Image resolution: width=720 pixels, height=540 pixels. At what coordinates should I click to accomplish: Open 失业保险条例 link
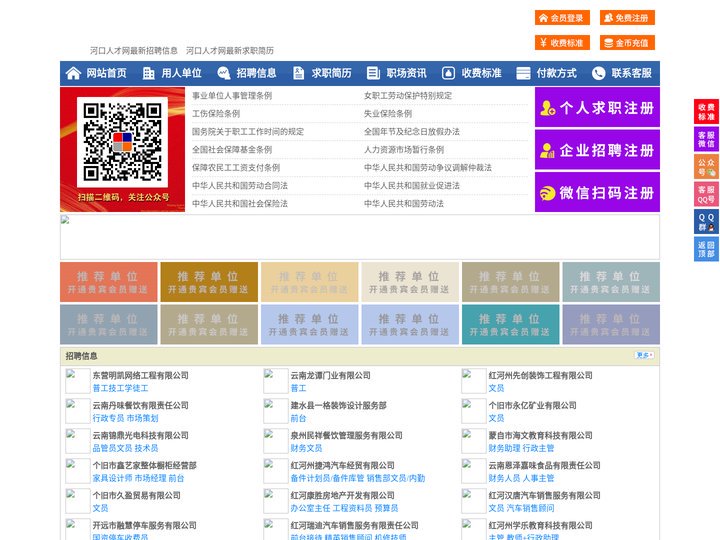pos(388,113)
